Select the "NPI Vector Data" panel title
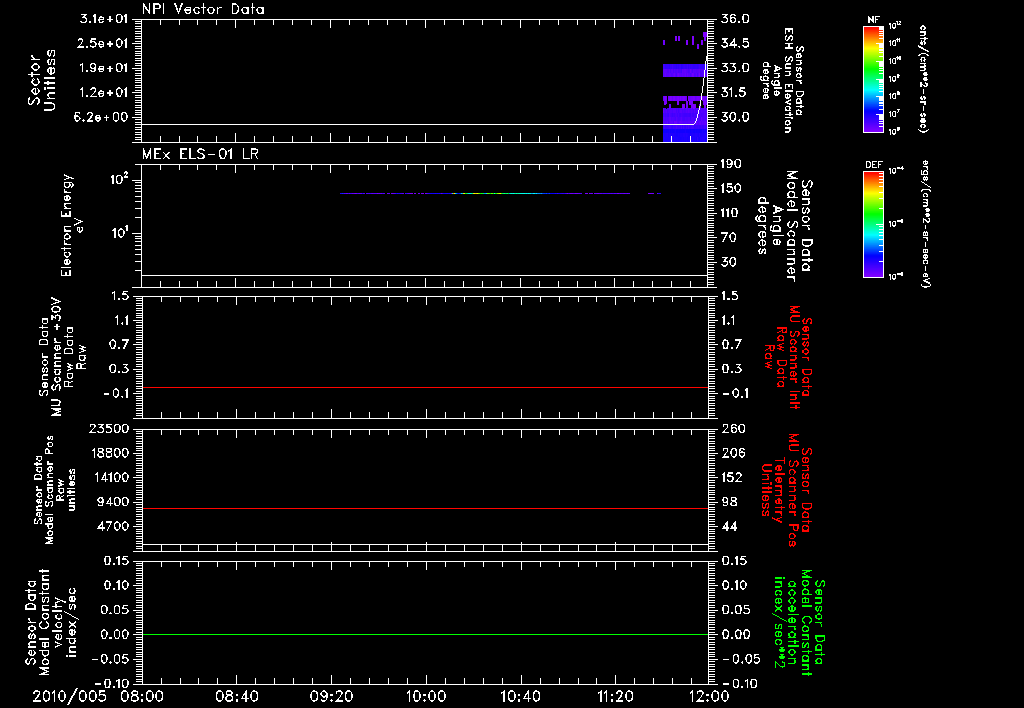Image resolution: width=1024 pixels, height=708 pixels. [204, 9]
